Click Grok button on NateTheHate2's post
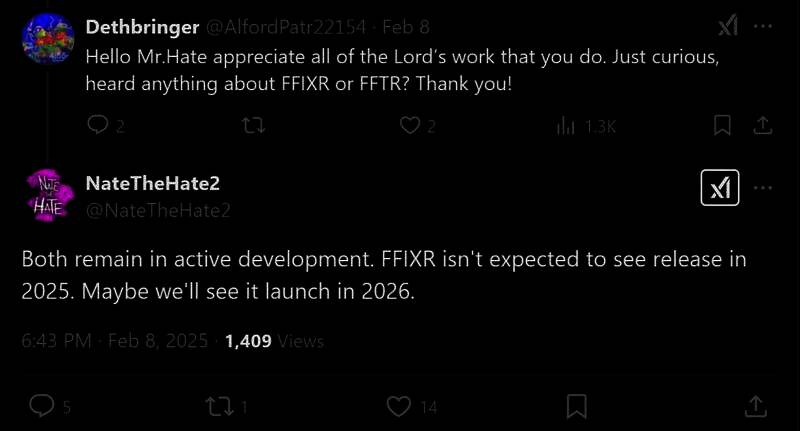The width and height of the screenshot is (800, 431). coord(720,188)
